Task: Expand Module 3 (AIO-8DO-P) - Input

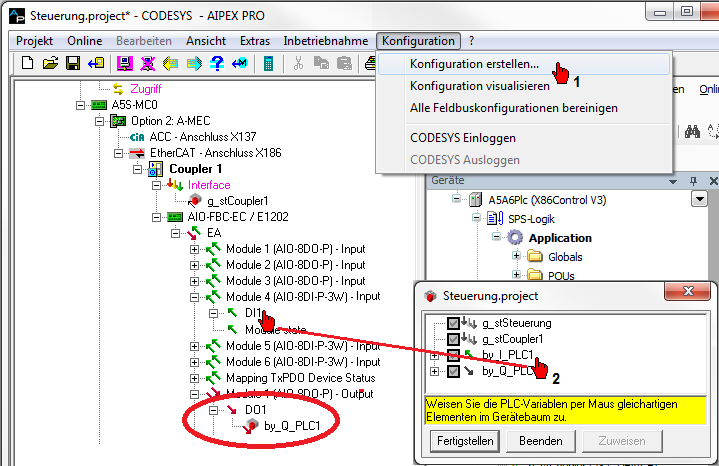Action: coord(194,281)
